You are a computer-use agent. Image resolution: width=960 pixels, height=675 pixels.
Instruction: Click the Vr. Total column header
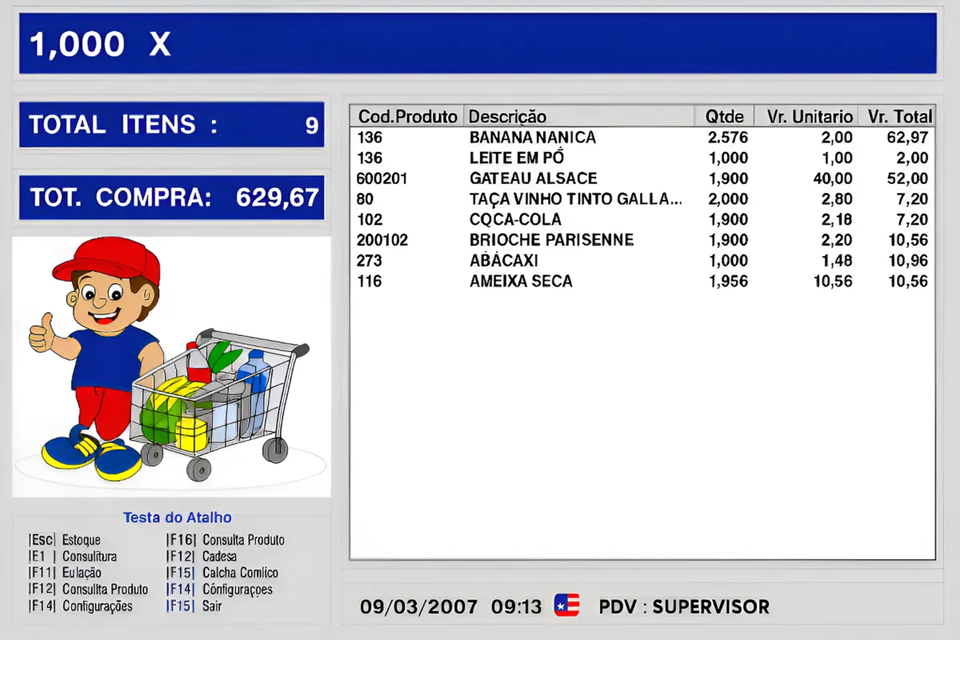click(897, 116)
